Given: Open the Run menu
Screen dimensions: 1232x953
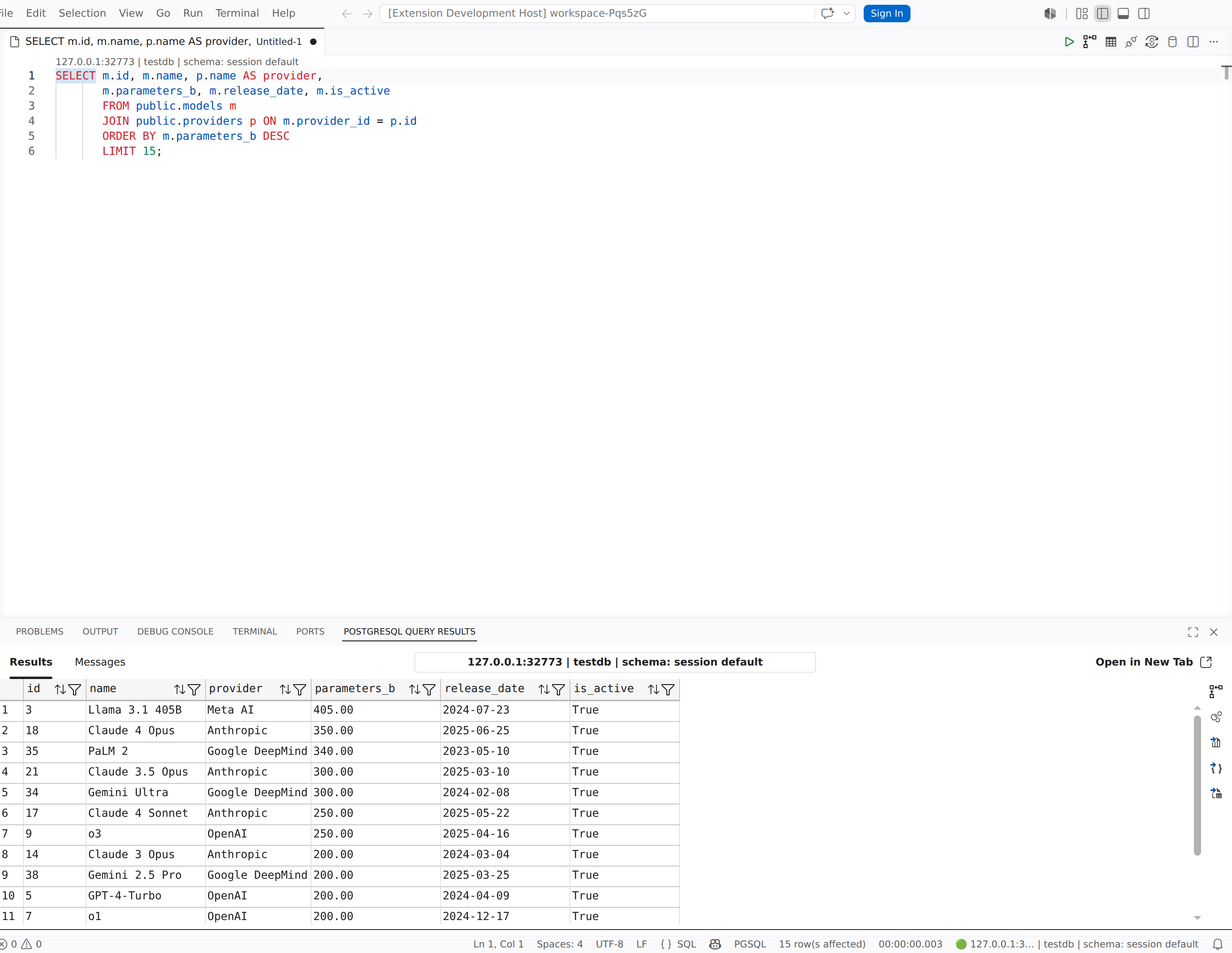Looking at the screenshot, I should [x=193, y=13].
